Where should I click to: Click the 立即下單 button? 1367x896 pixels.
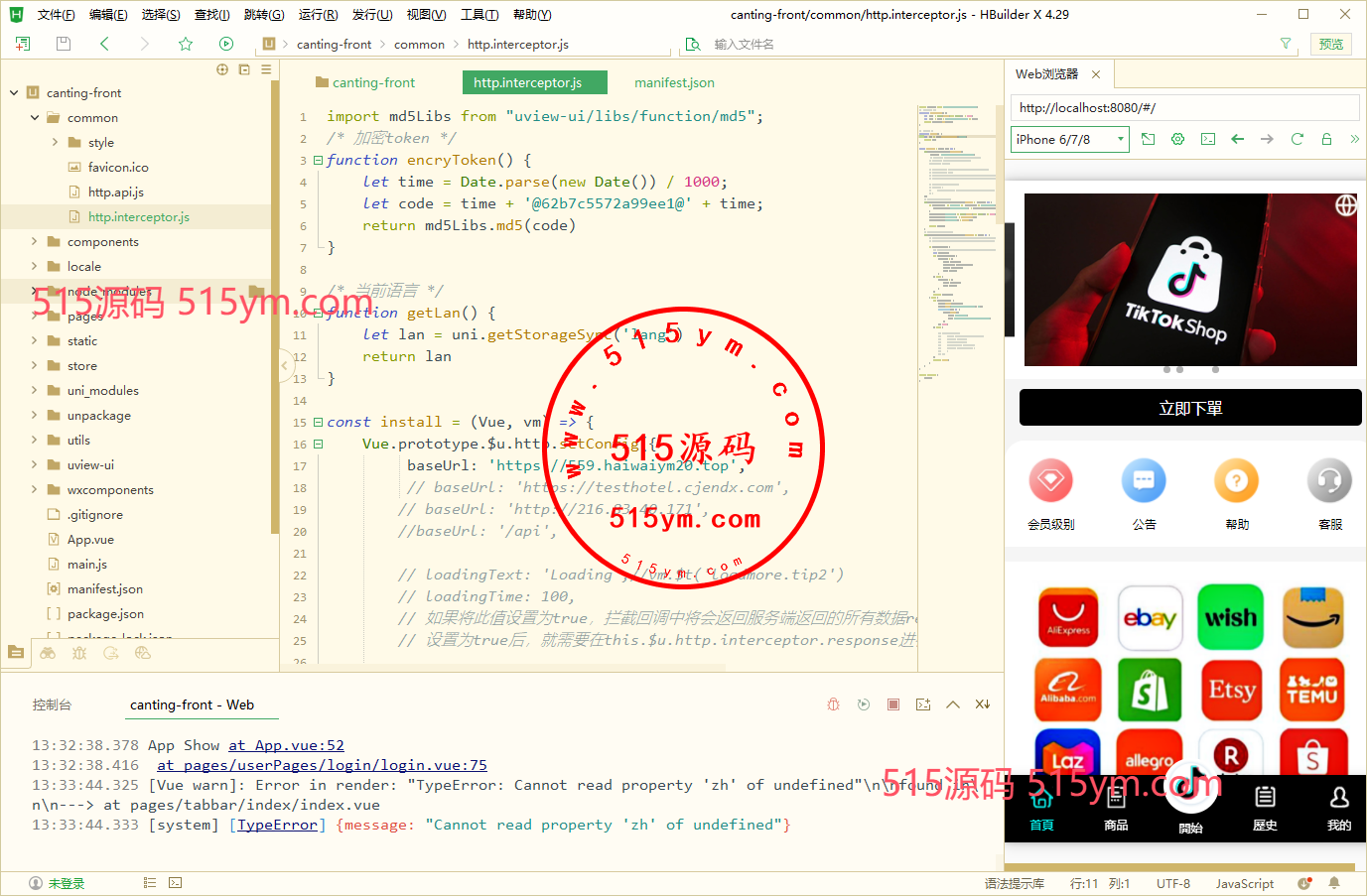coord(1190,408)
